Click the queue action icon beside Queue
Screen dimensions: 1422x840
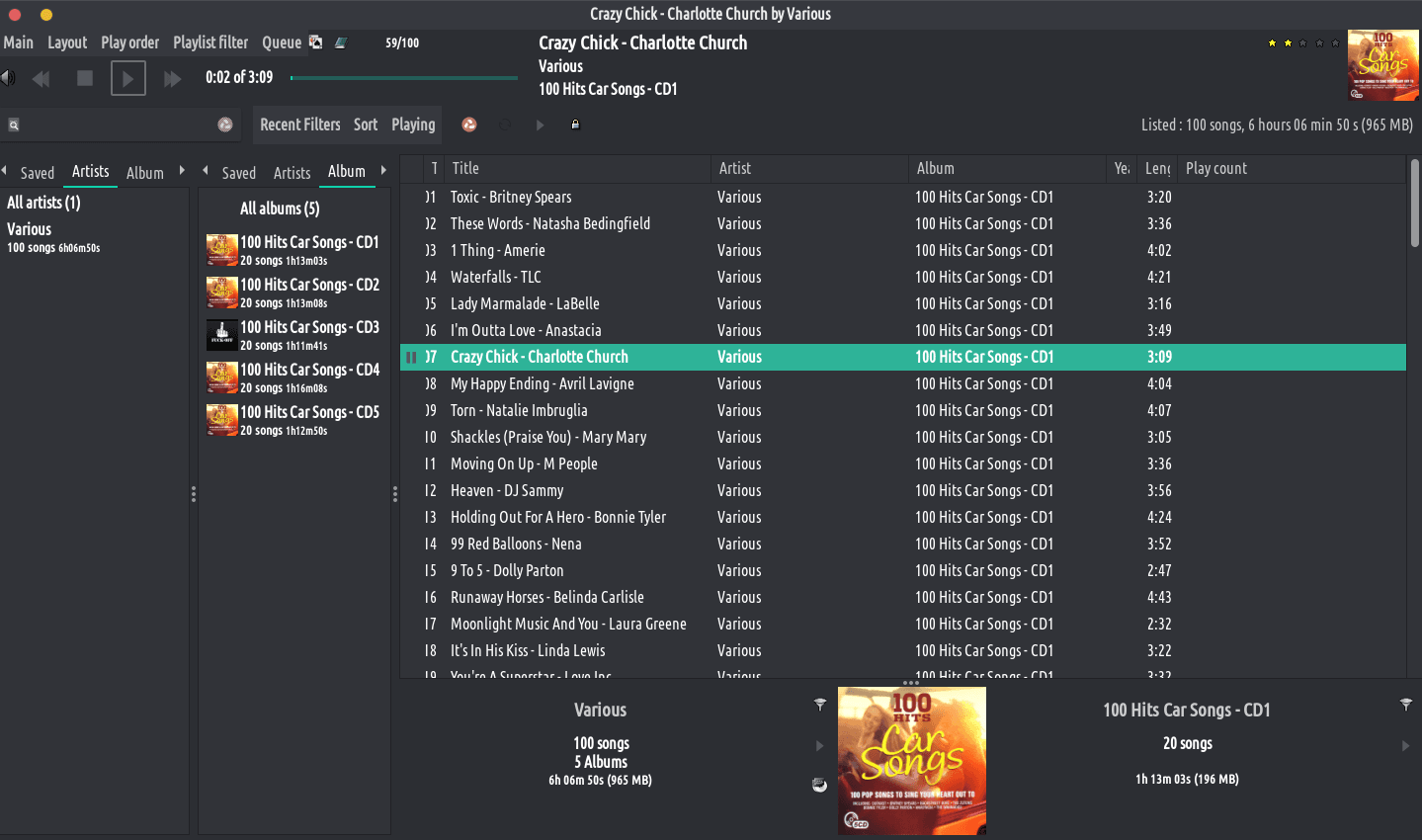315,42
